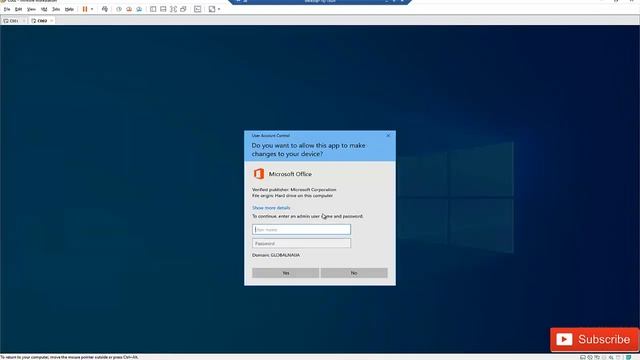
Task: Open the View menu
Action: point(31,9)
